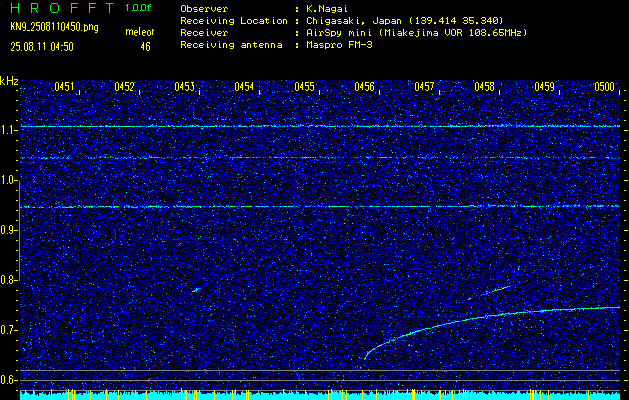Click the Receiving Location label
Screen dimensions: 629x400
point(234,20)
